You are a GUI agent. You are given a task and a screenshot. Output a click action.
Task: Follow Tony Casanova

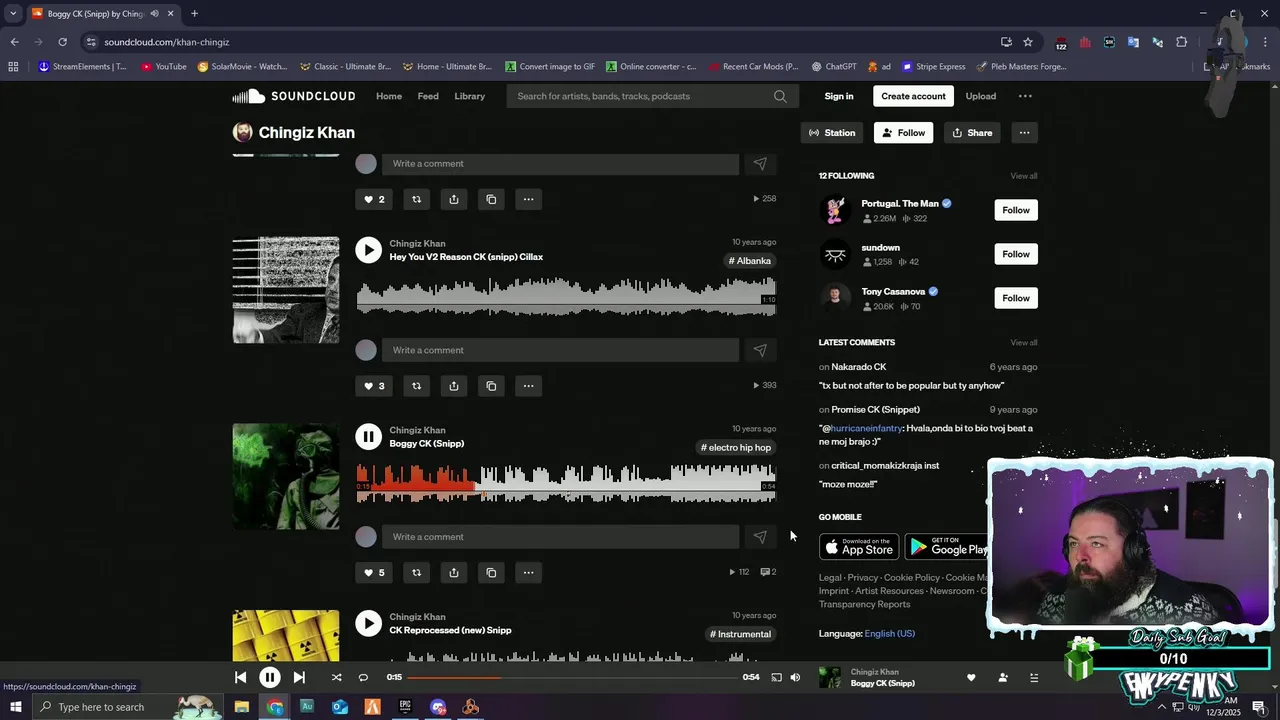click(1016, 298)
